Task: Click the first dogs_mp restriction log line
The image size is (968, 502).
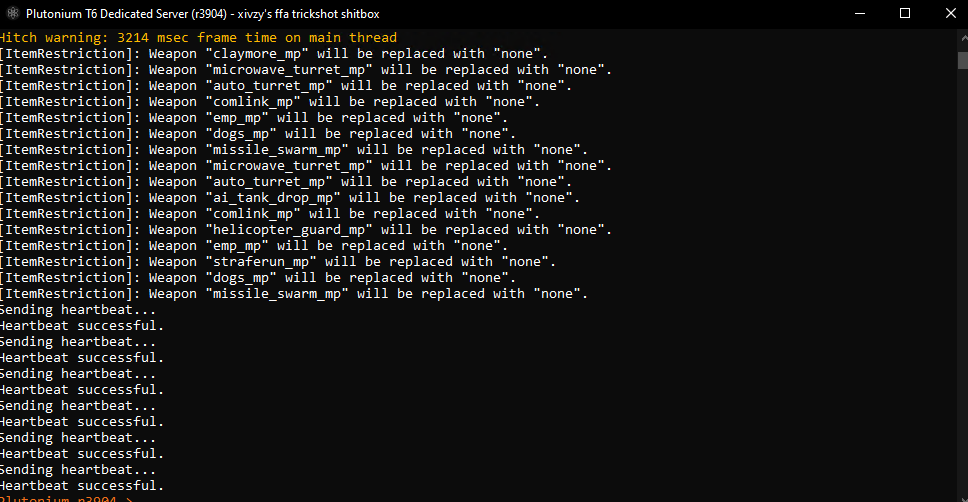Action: [x=257, y=133]
